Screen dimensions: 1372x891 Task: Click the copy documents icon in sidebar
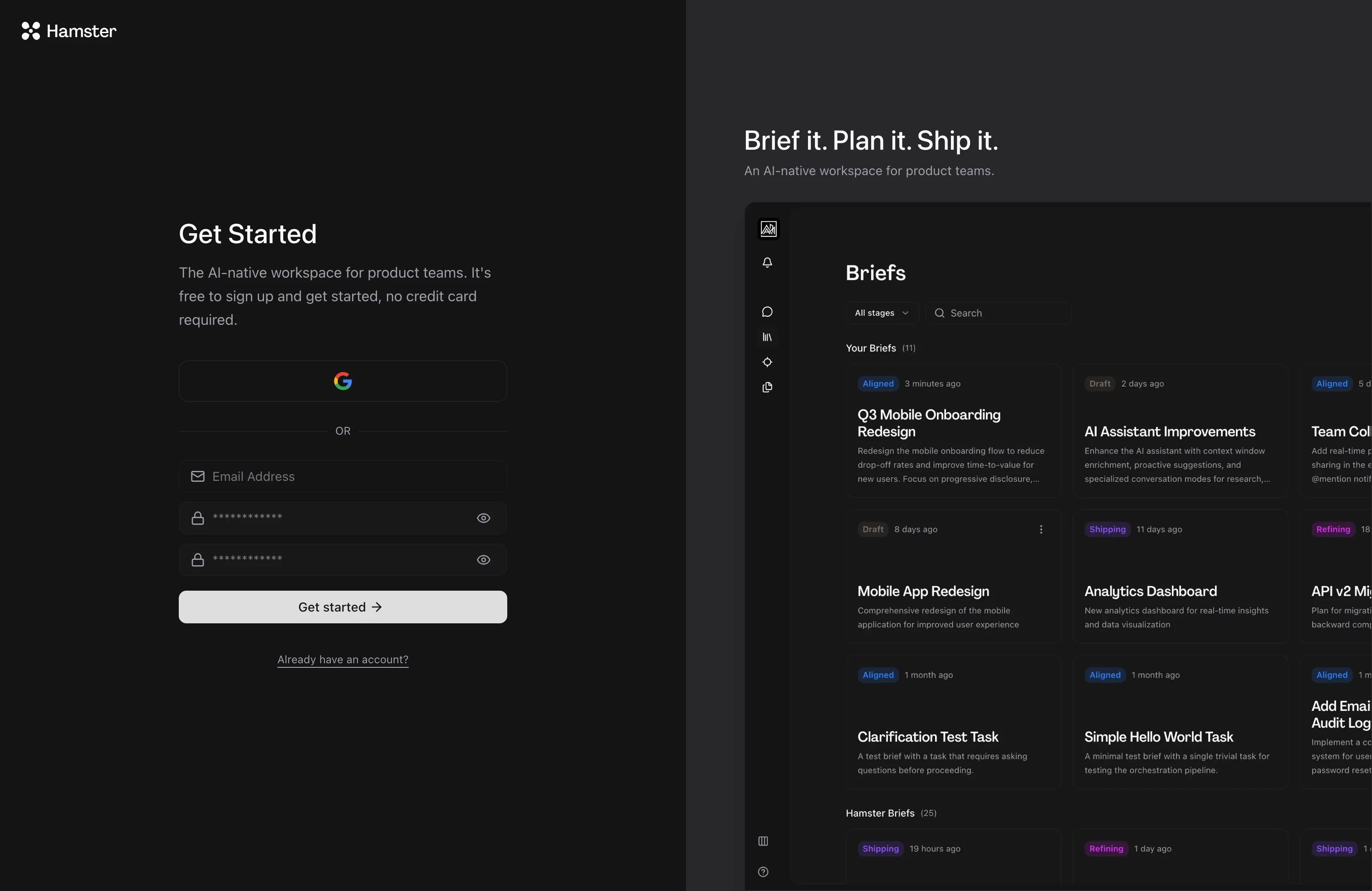tap(767, 387)
